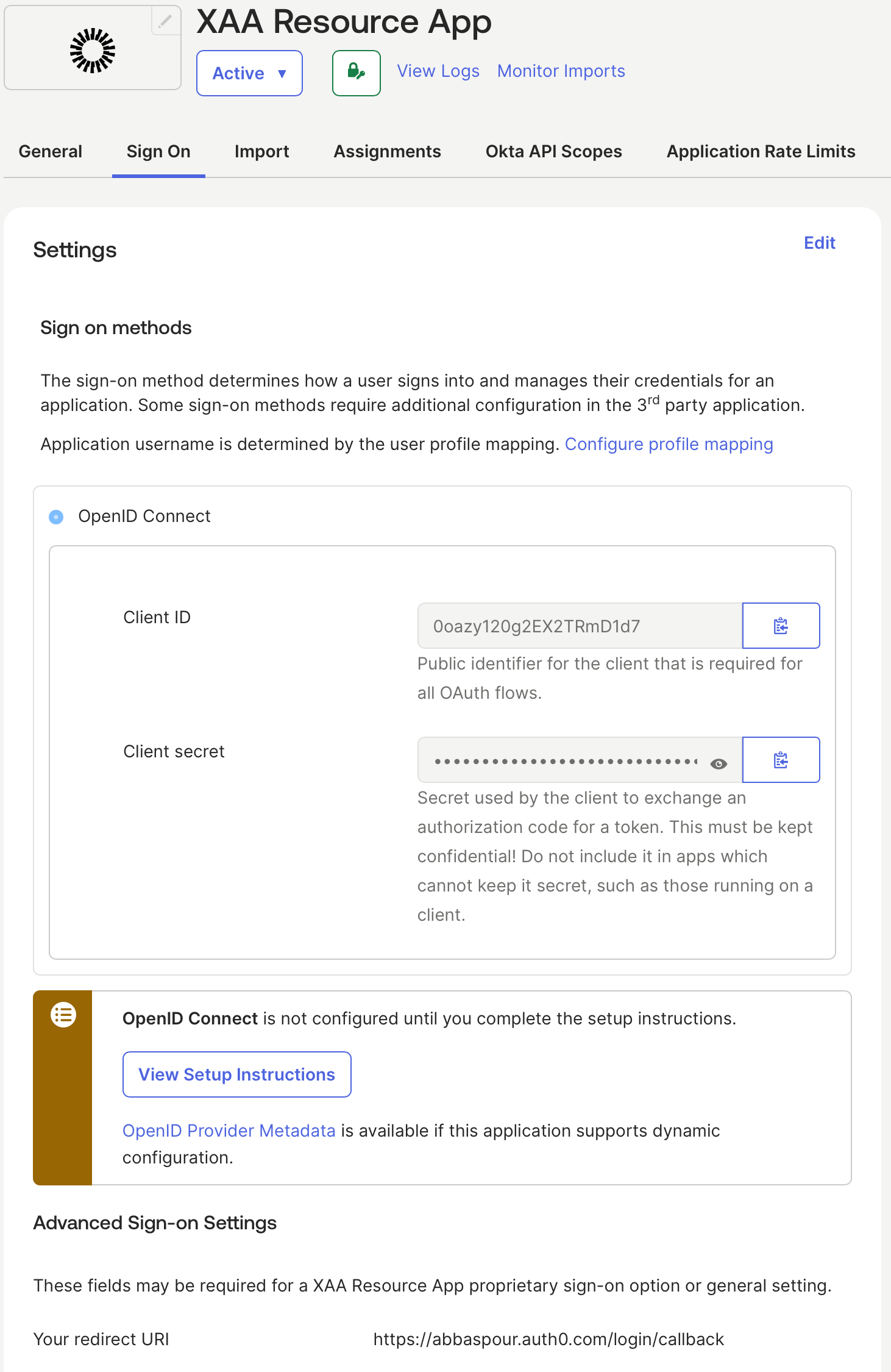This screenshot has height=1372, width=891.
Task: Switch to the Import tab
Action: [x=262, y=151]
